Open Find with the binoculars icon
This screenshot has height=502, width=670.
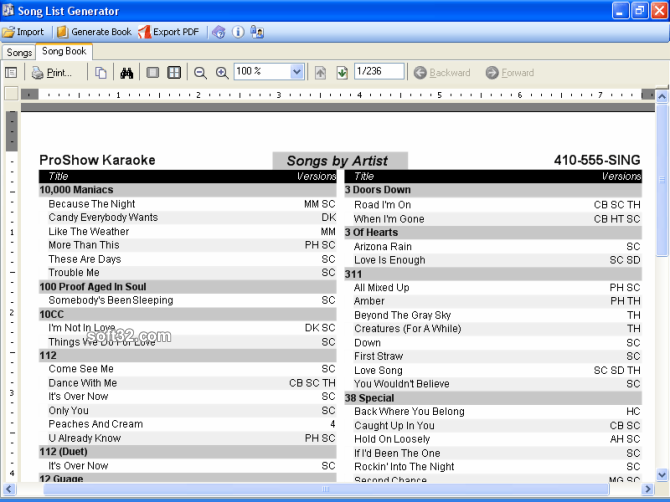[x=126, y=73]
